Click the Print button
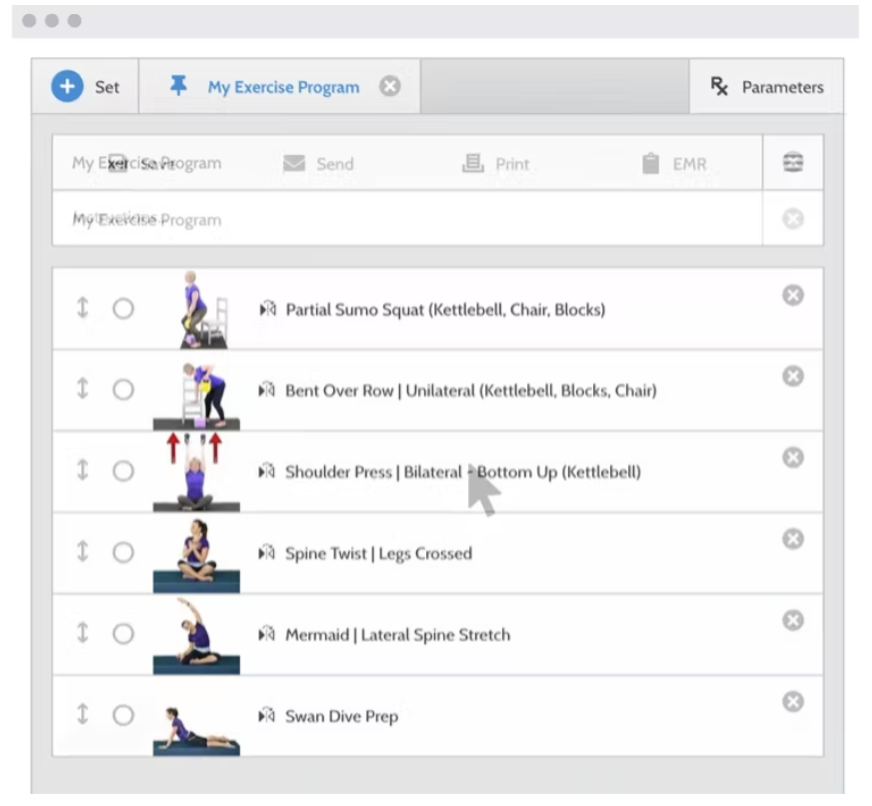The image size is (872, 806). (x=496, y=164)
